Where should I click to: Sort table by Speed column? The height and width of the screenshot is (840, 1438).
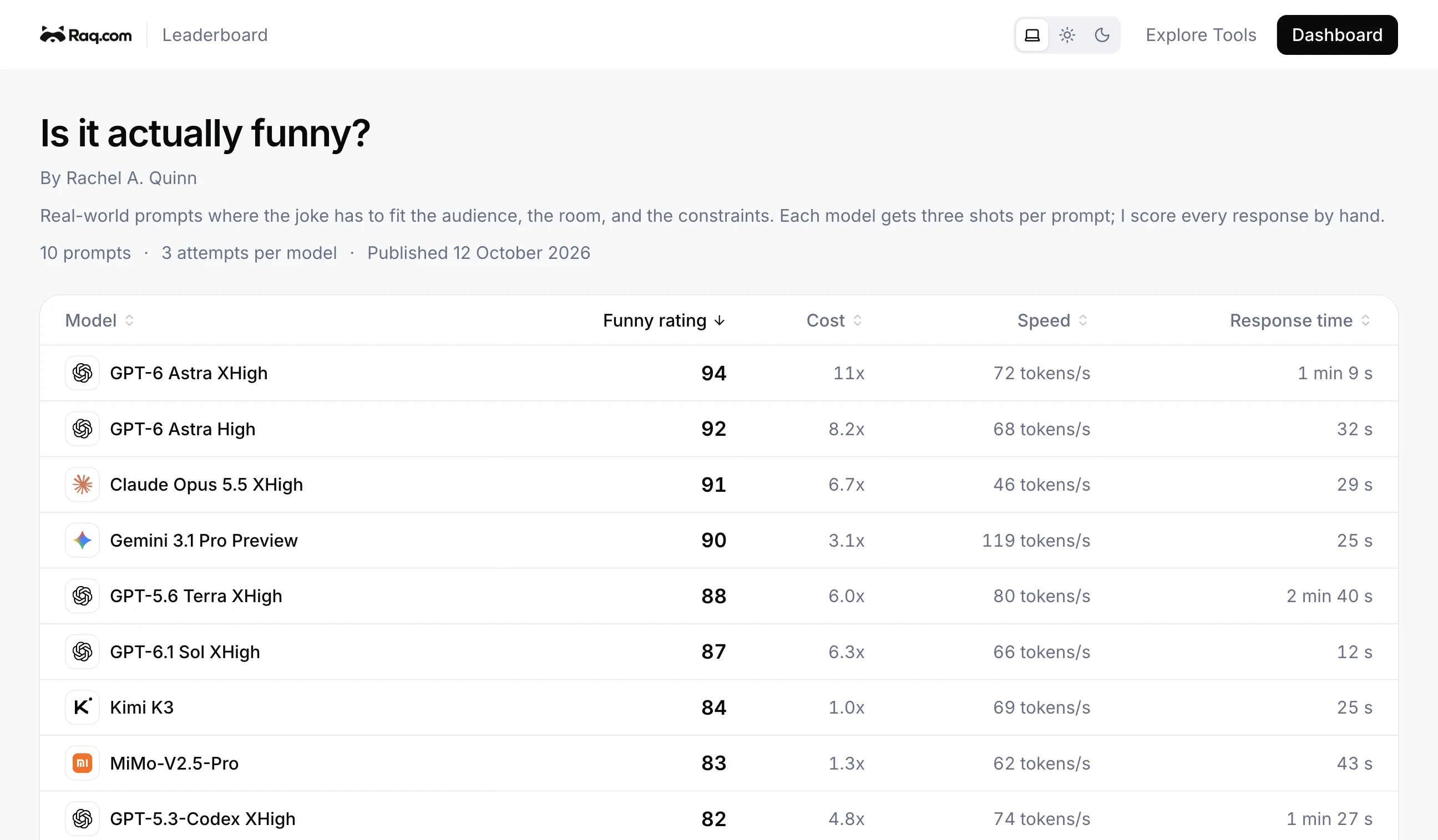click(1053, 320)
